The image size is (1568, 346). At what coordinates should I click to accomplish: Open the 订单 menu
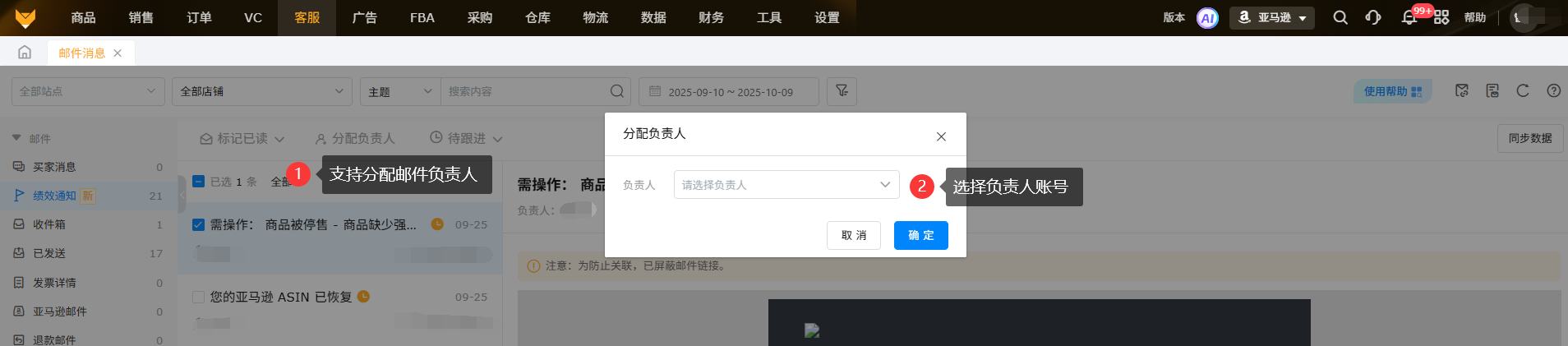[199, 17]
